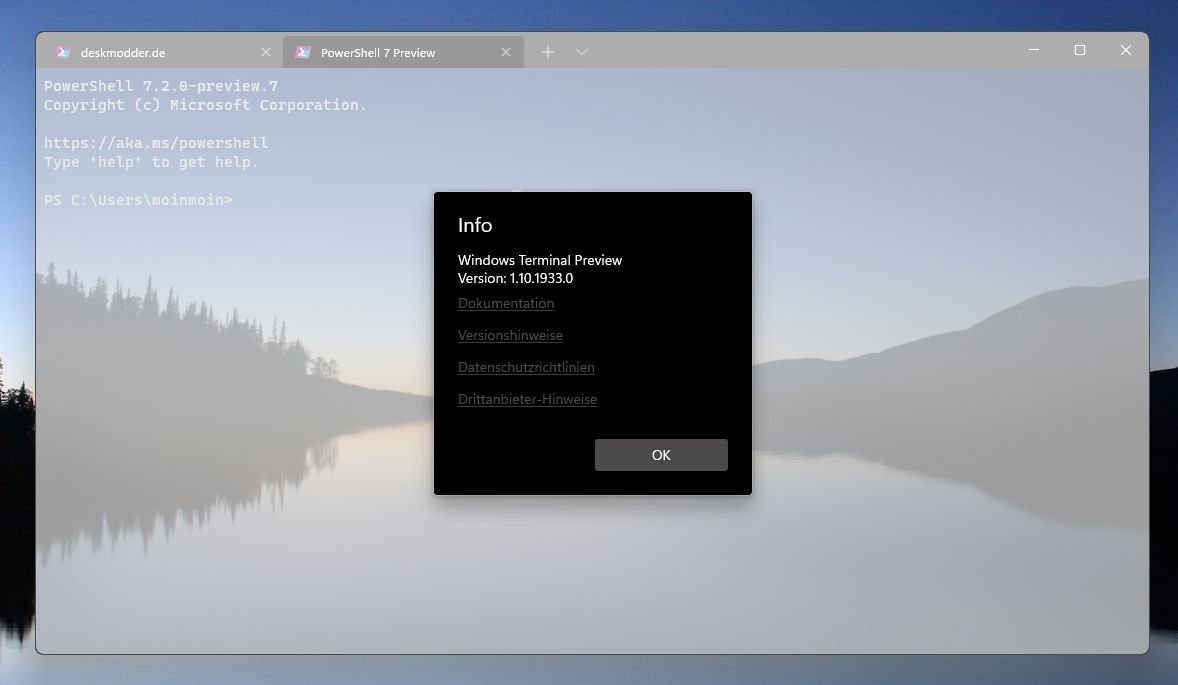Screen dimensions: 1178x685
Task: Click the Copyright (c) Microsoft Corporation line
Action: click(205, 105)
